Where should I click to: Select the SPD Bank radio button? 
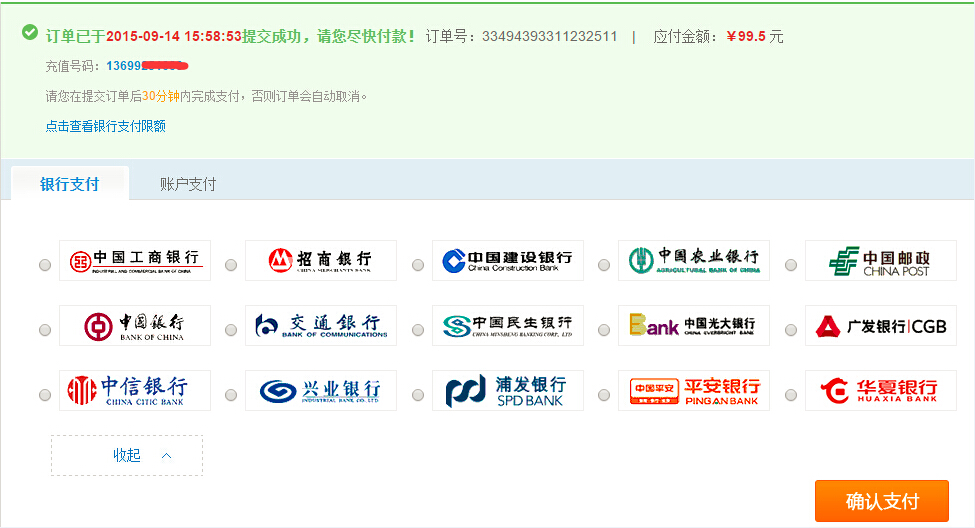click(x=418, y=395)
